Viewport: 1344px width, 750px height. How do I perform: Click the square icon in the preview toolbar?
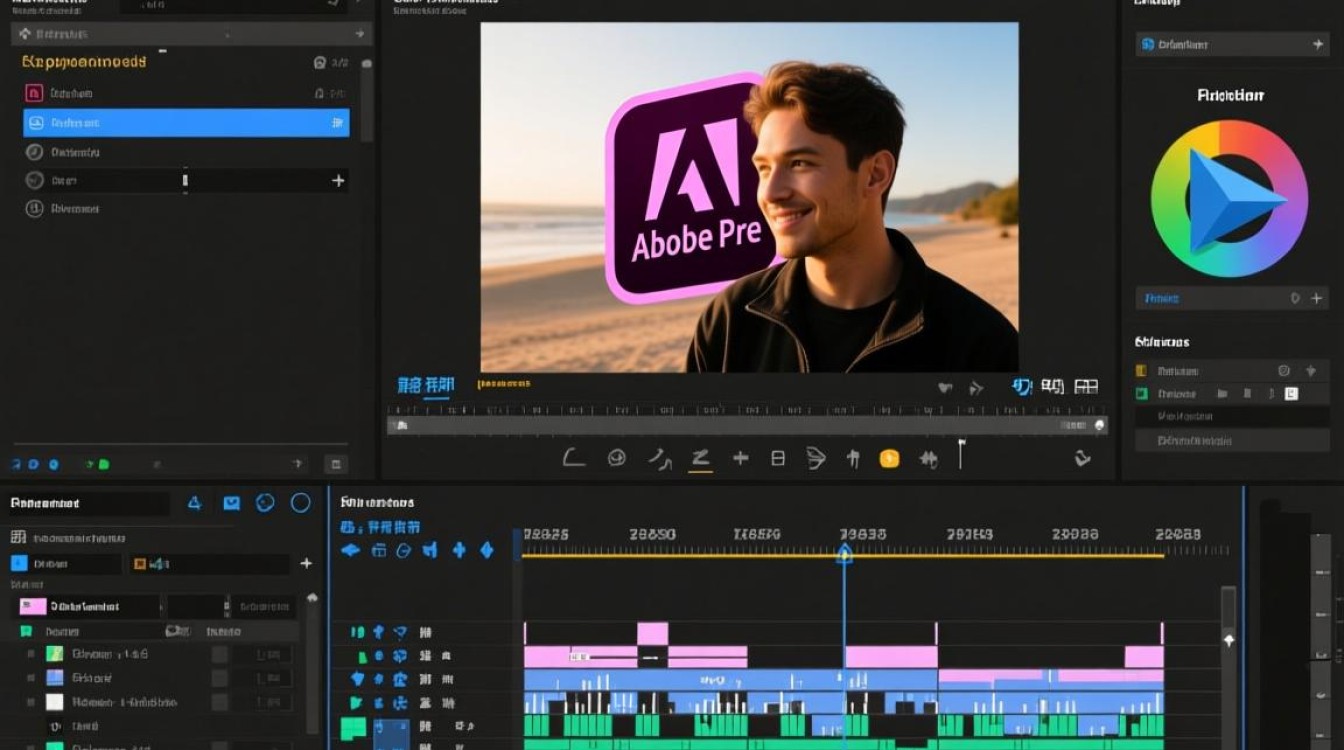(778, 458)
